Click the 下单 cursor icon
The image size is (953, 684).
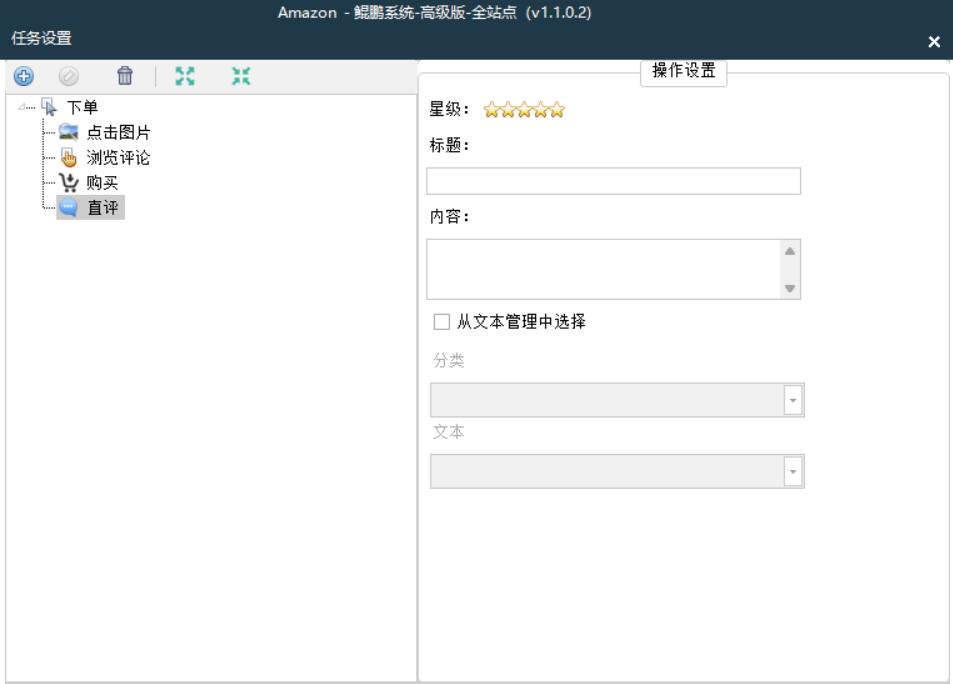[x=50, y=107]
